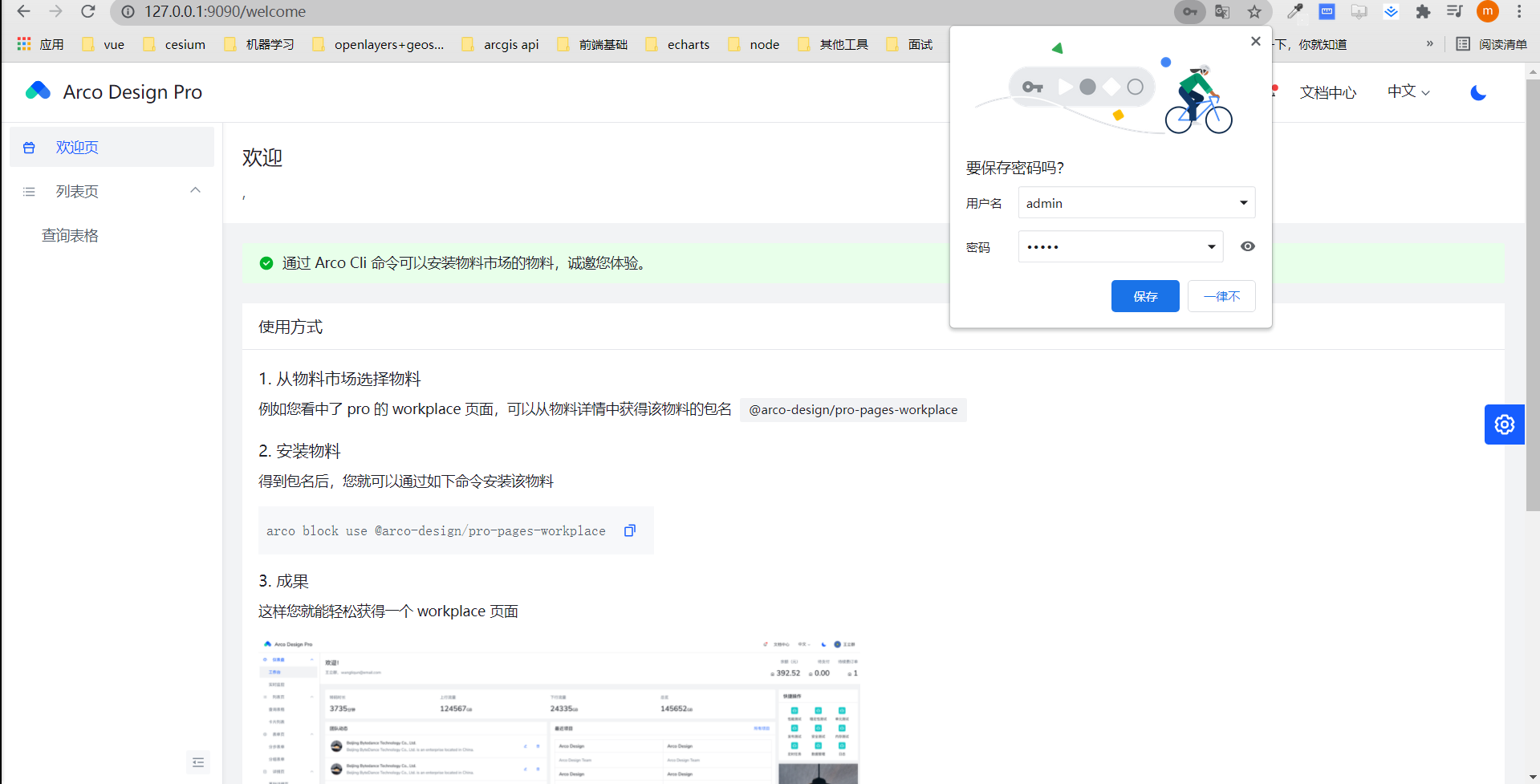Open the settings gear on the right edge
The height and width of the screenshot is (784, 1540).
1504,424
